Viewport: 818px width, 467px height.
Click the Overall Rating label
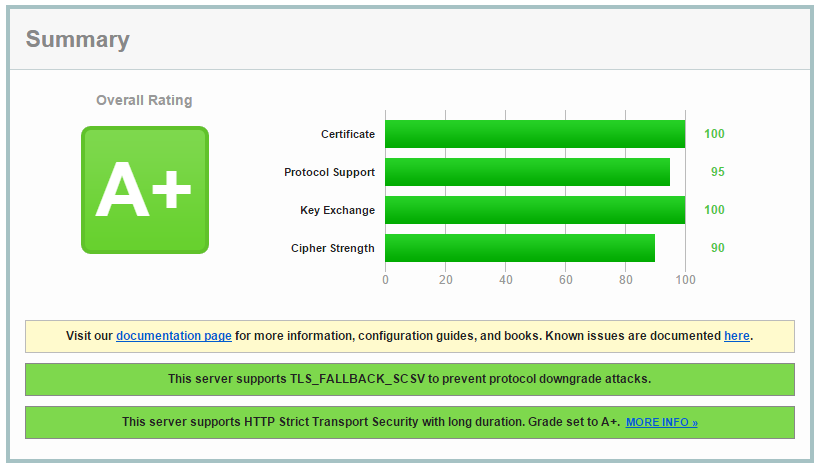point(144,100)
